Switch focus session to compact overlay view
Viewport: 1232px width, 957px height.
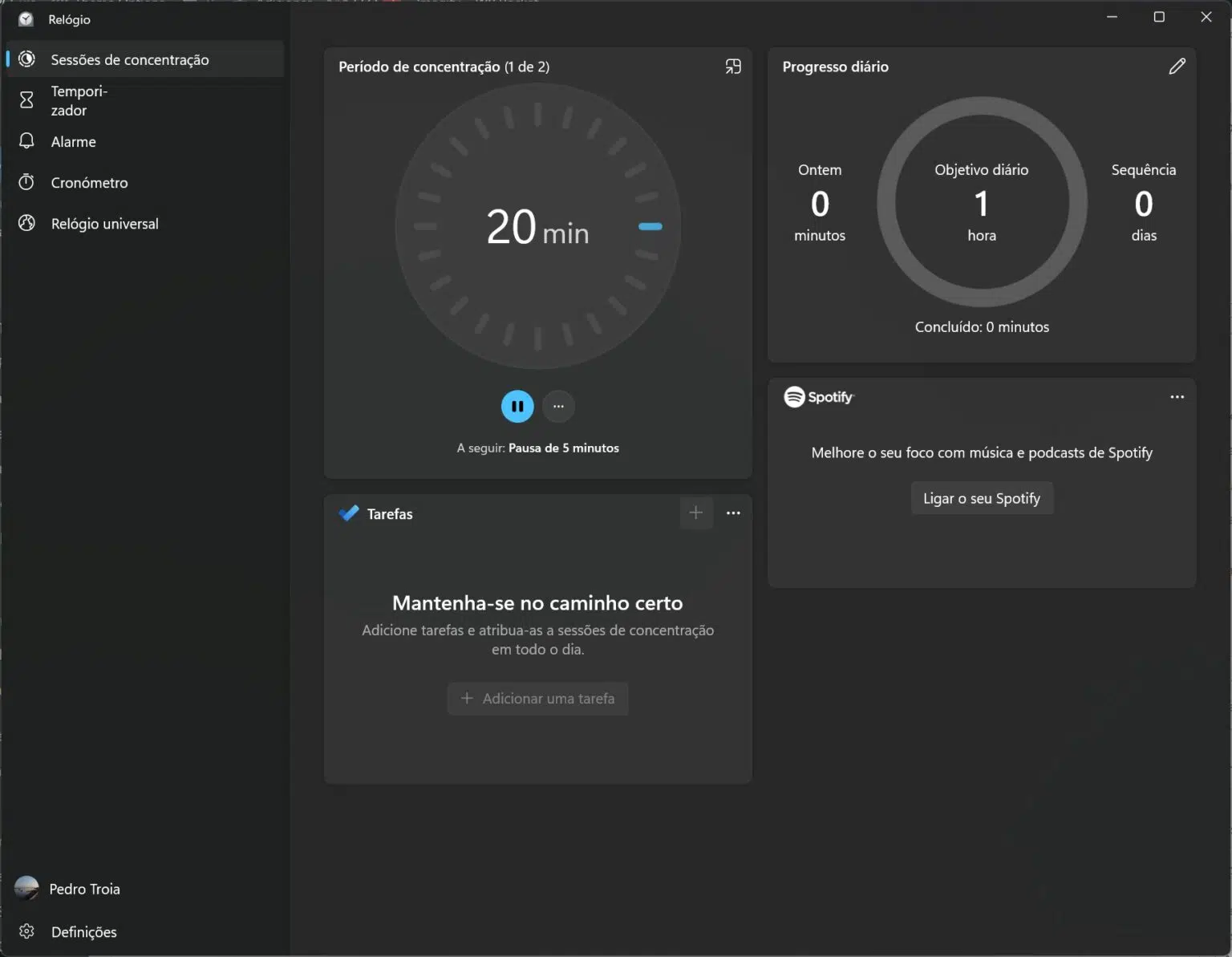pos(733,67)
